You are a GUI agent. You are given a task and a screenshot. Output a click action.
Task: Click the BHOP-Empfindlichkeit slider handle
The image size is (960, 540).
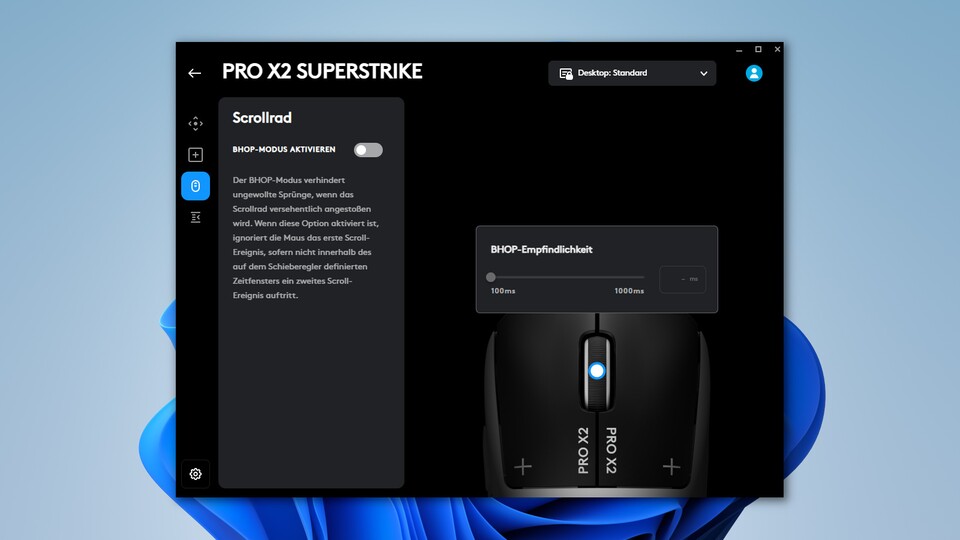pos(490,277)
